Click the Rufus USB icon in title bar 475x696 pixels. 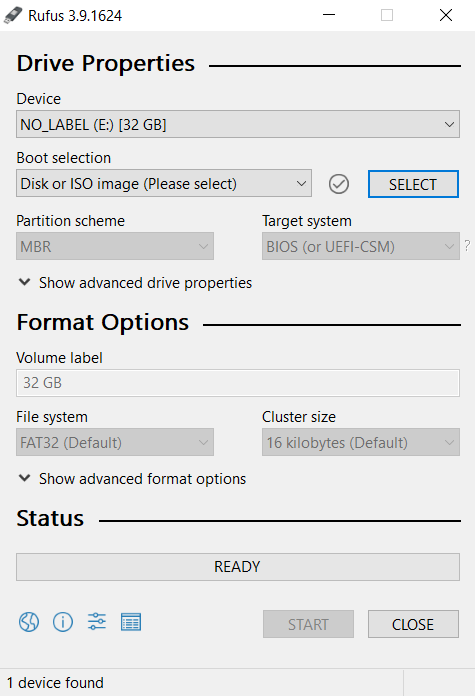[13, 16]
